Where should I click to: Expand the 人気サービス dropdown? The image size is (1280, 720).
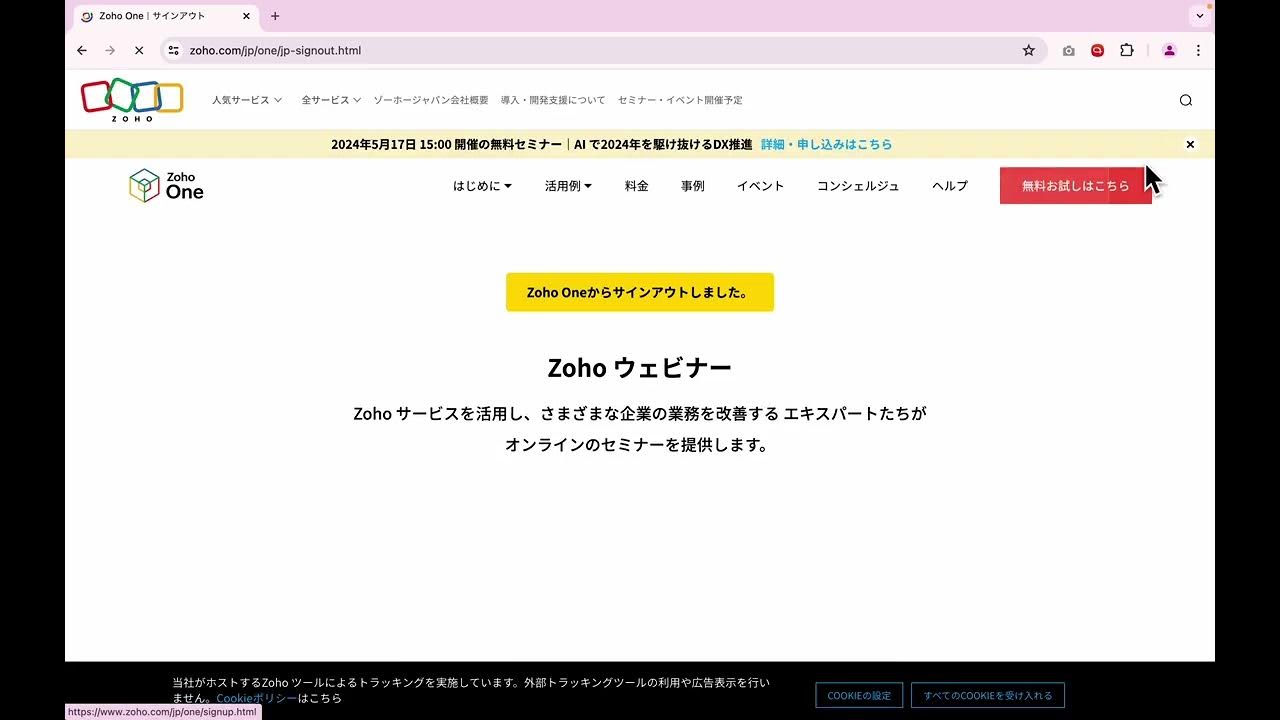click(x=247, y=100)
